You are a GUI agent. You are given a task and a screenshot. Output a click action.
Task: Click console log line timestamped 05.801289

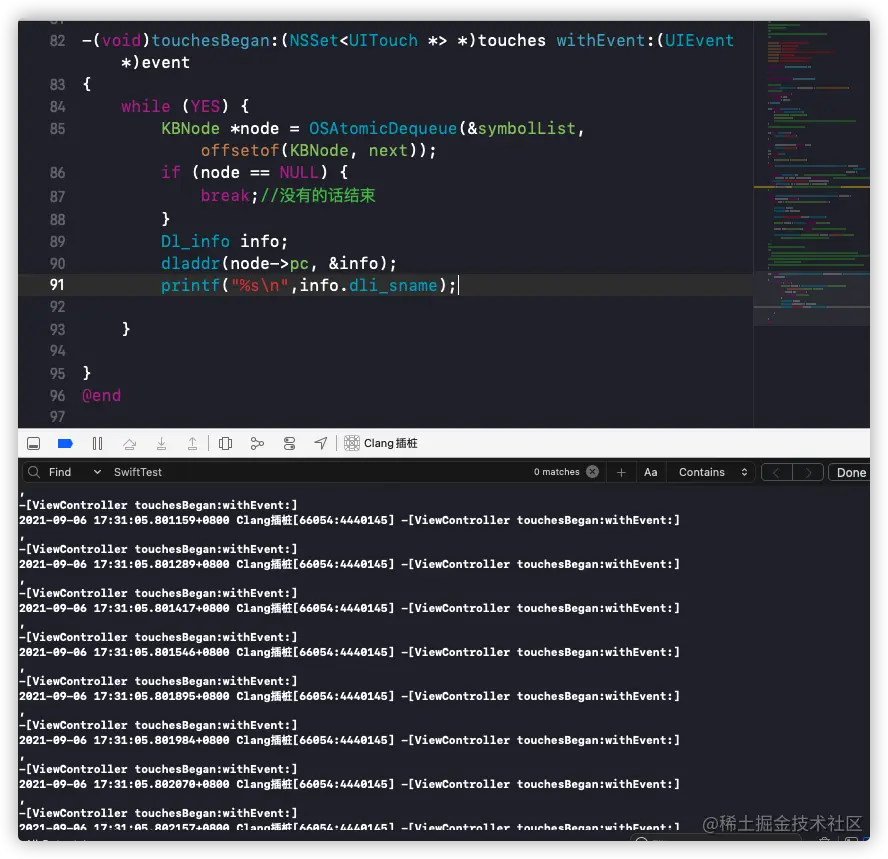(x=349, y=564)
